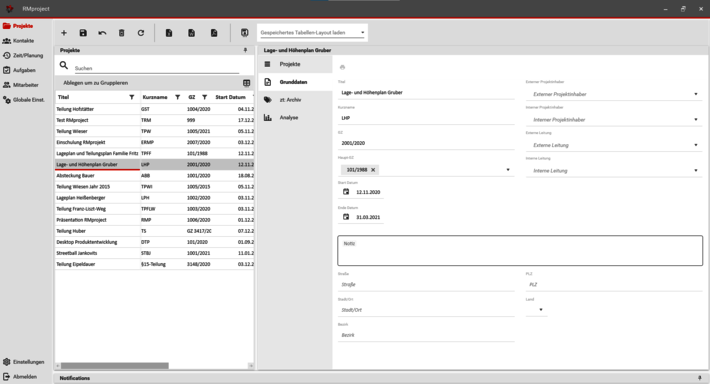The height and width of the screenshot is (384, 710).
Task: Expand the Haupt-GZ dropdown arrow
Action: [x=508, y=170]
